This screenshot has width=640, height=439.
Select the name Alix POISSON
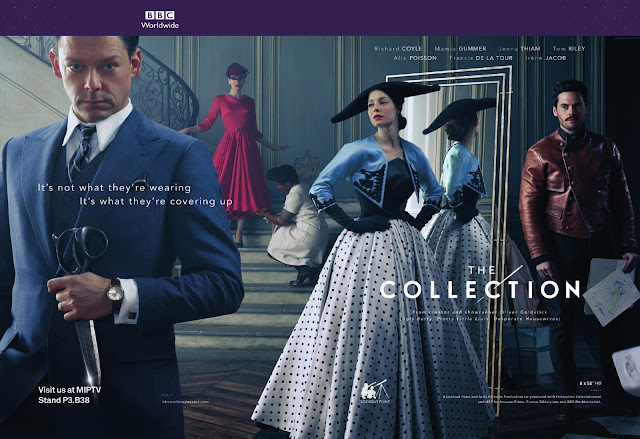click(x=415, y=58)
